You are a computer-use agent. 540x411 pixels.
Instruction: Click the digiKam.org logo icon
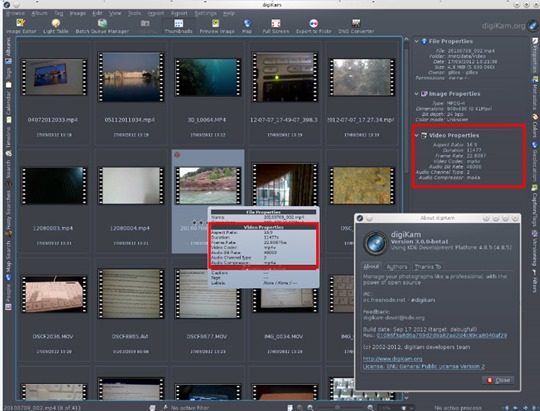click(532, 25)
